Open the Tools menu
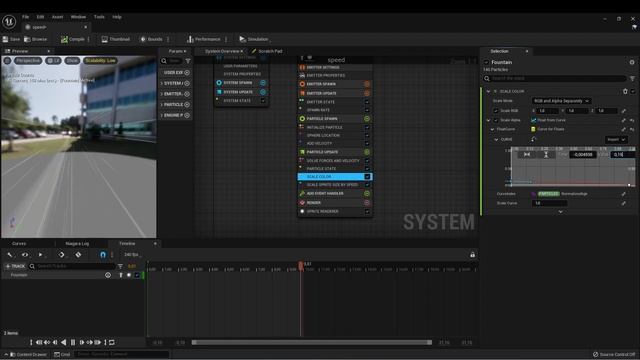This screenshot has width=640, height=360. (99, 17)
